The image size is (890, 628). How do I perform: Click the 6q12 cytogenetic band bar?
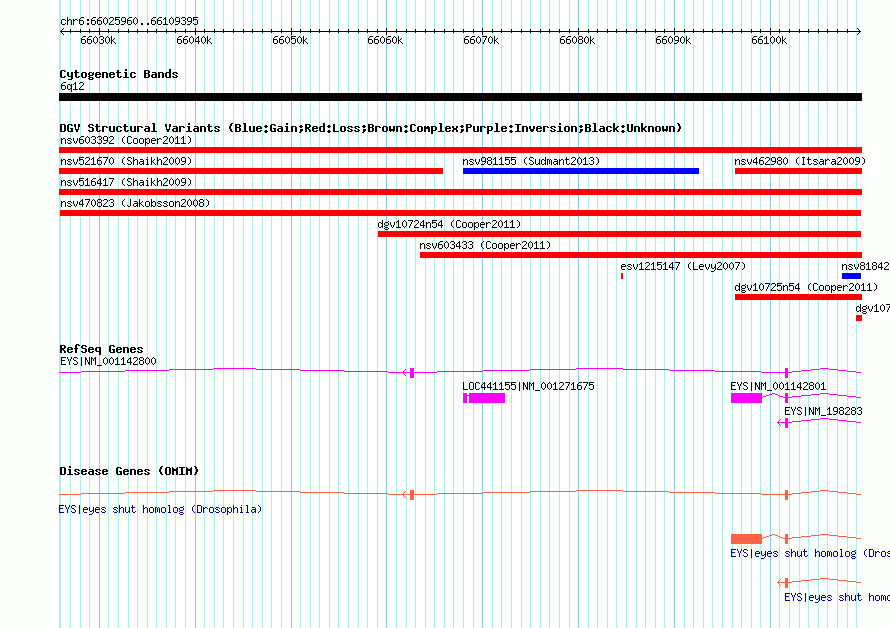pos(460,97)
